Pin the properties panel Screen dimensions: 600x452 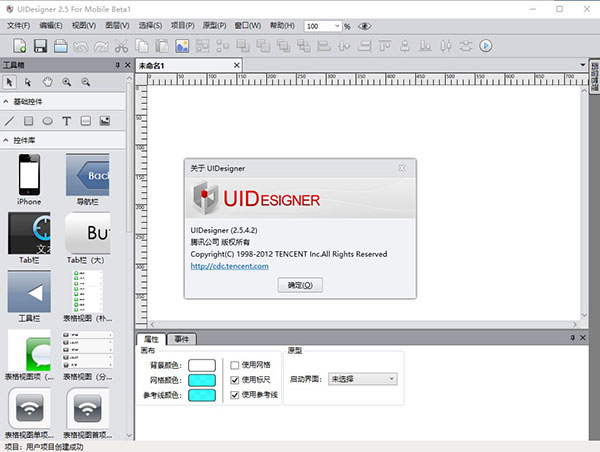coord(572,338)
